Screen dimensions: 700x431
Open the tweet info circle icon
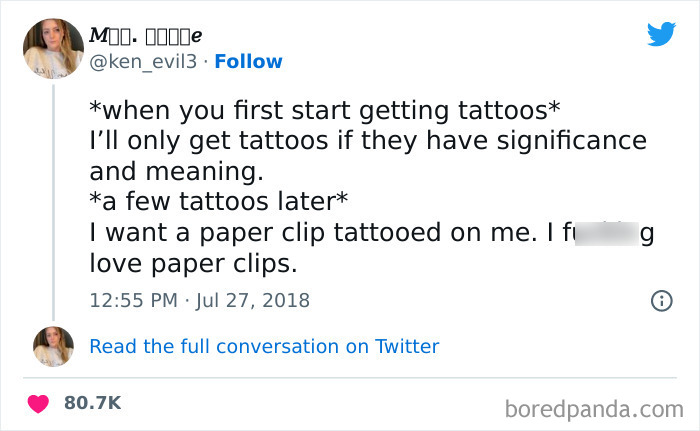(661, 300)
